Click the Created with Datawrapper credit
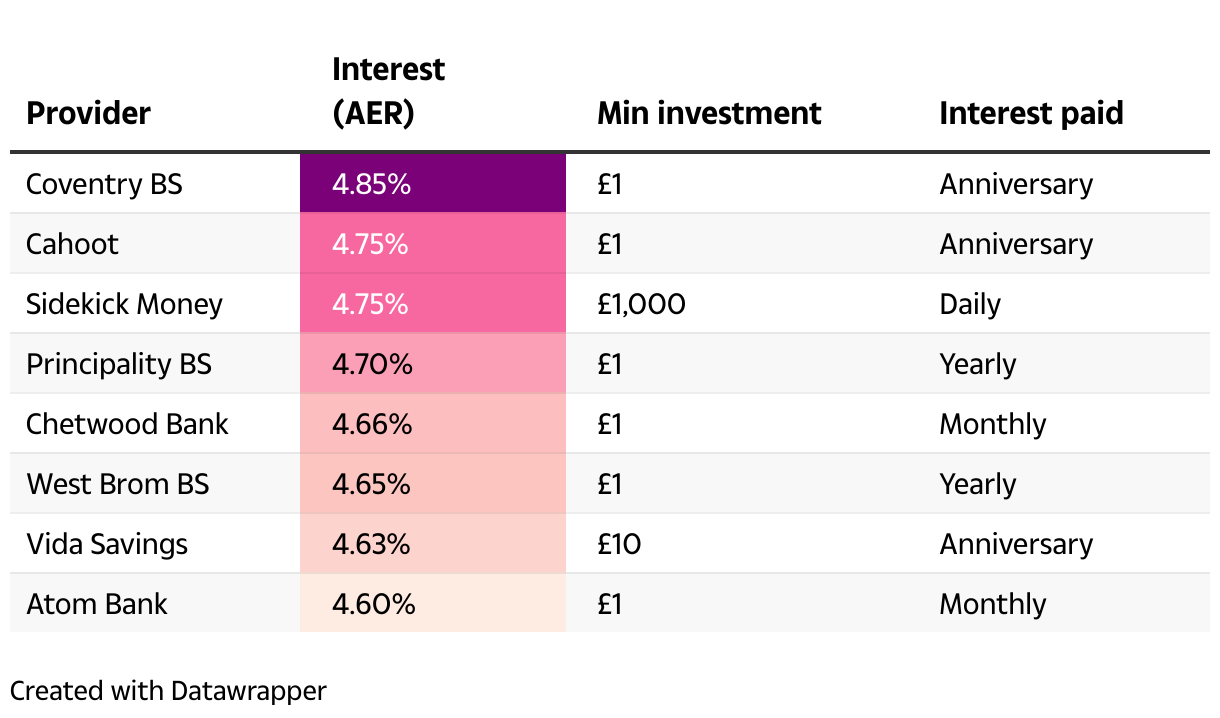The width and height of the screenshot is (1220, 718). click(x=168, y=690)
